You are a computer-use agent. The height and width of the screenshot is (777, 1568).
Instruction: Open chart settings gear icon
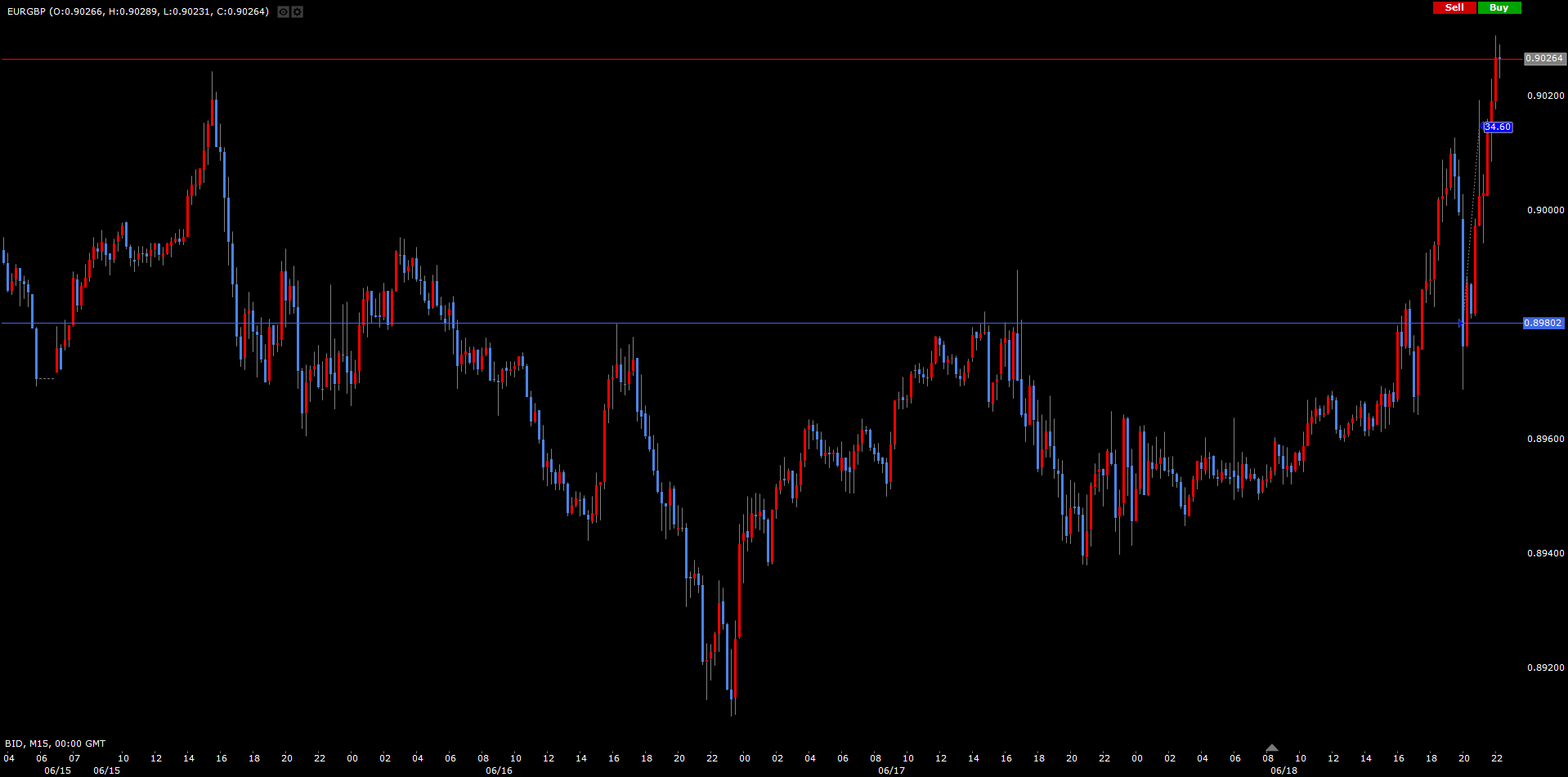pos(298,11)
